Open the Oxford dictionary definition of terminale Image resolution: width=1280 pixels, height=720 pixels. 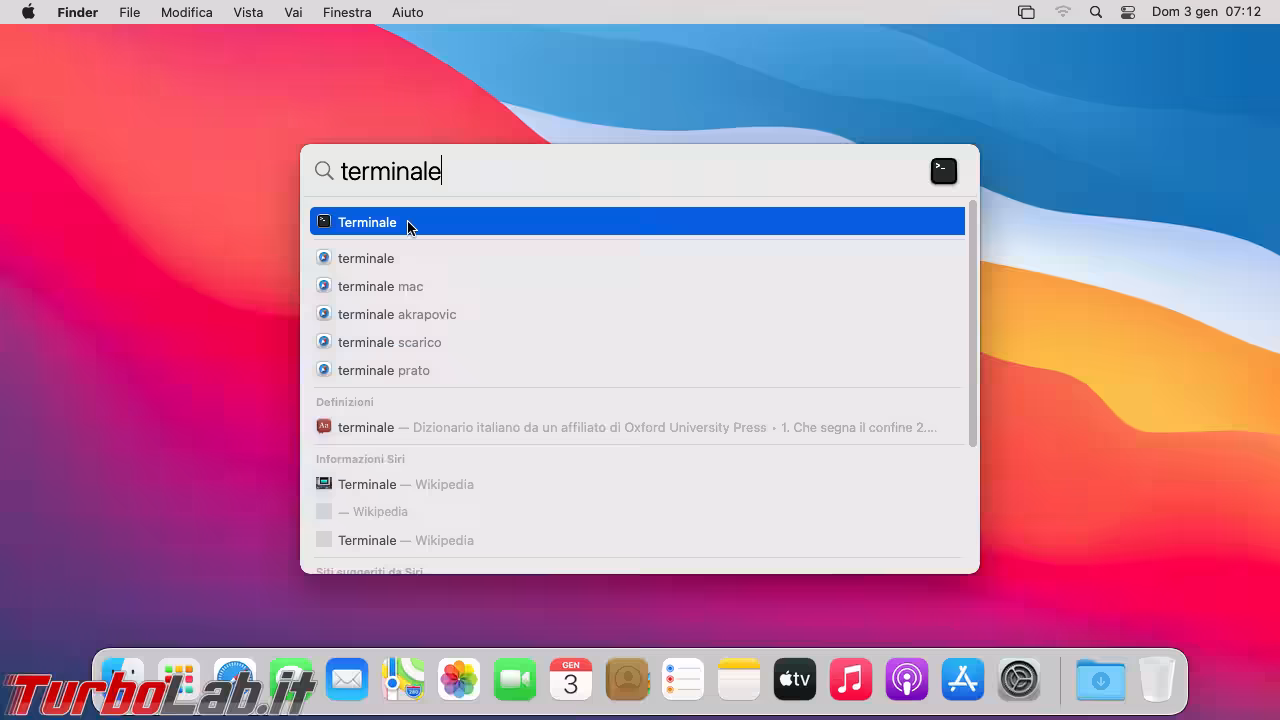636,427
